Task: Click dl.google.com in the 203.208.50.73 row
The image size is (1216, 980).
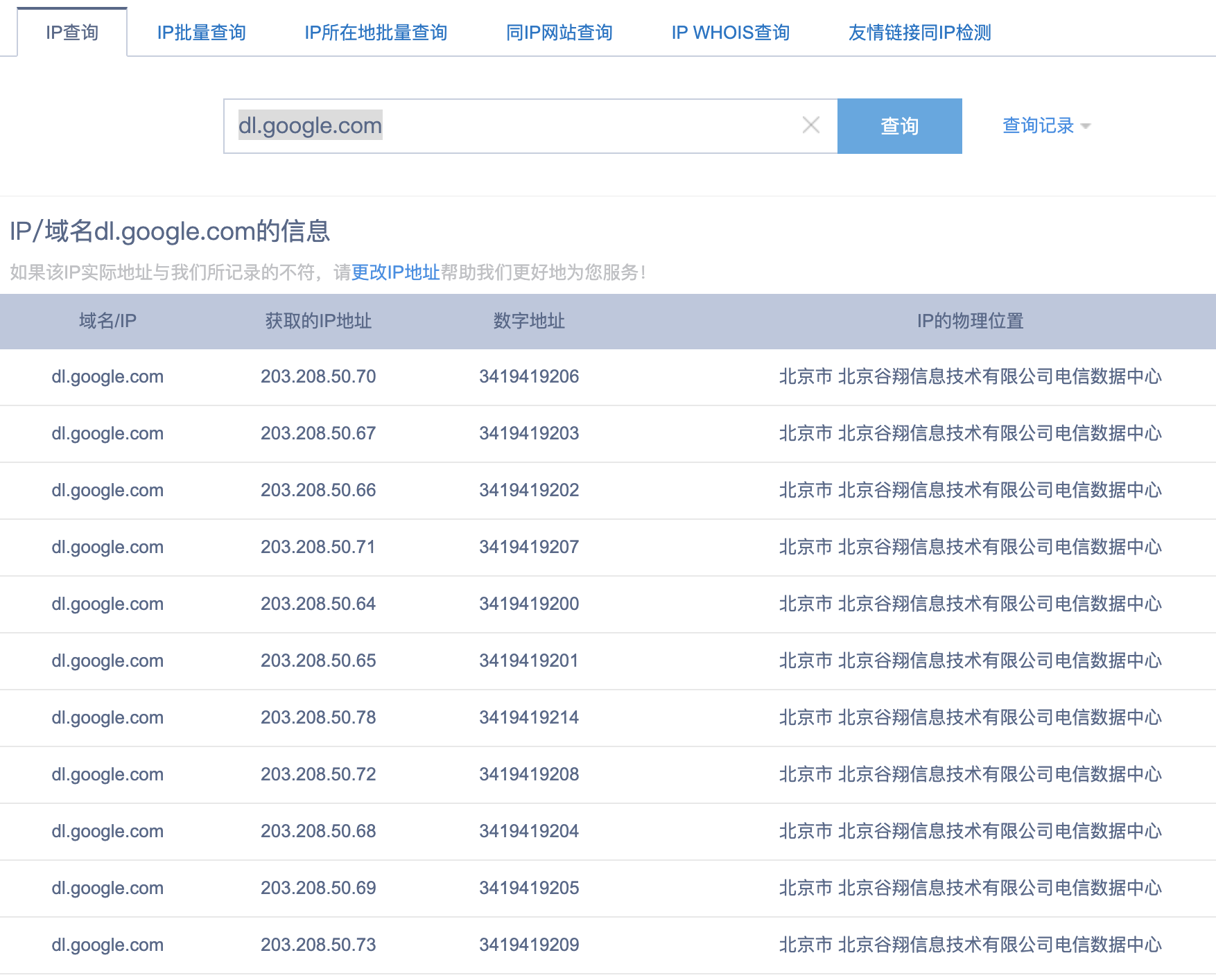Action: [107, 945]
